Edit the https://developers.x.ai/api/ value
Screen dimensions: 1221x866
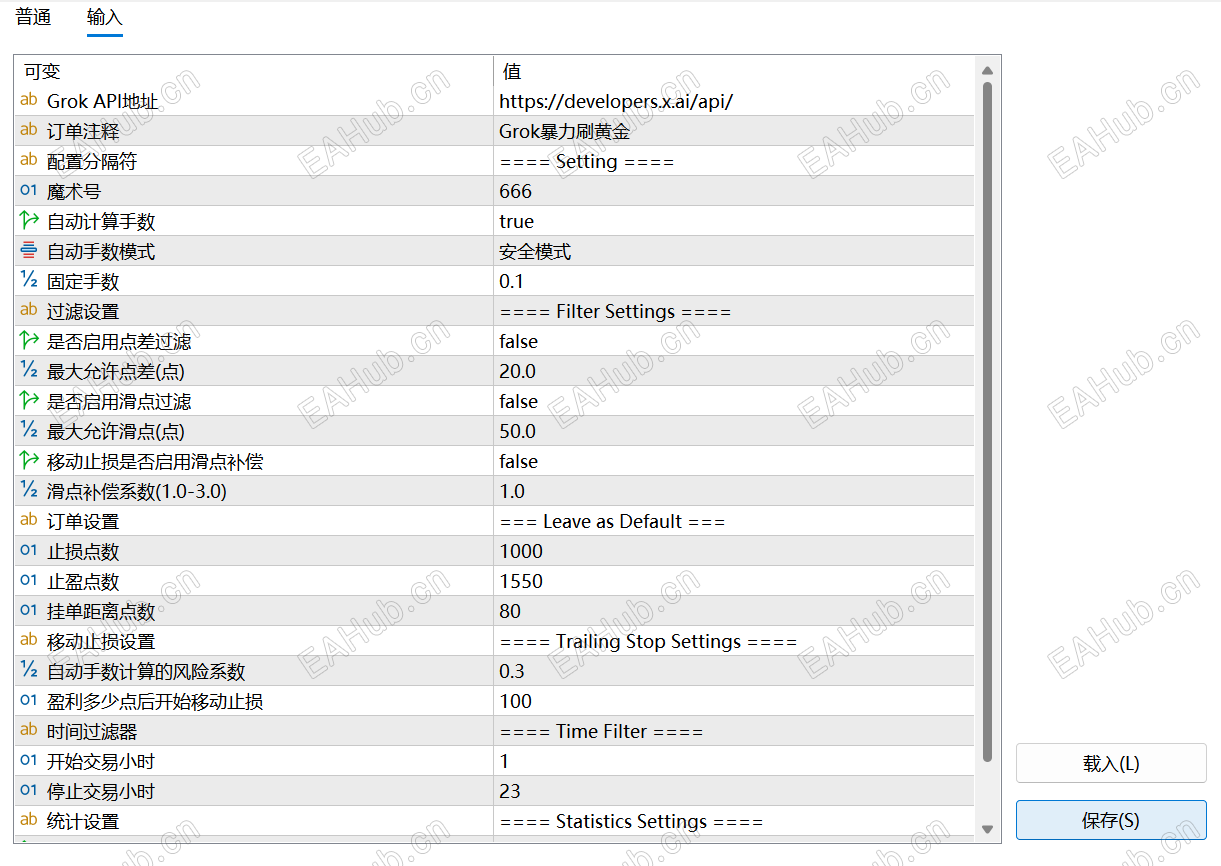(734, 101)
